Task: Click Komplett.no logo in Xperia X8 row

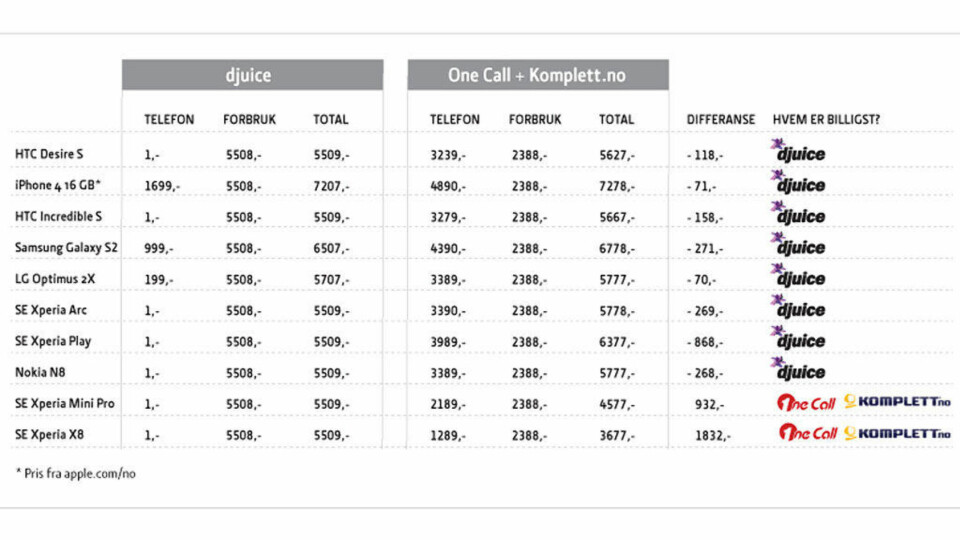Action: pyautogui.click(x=898, y=433)
